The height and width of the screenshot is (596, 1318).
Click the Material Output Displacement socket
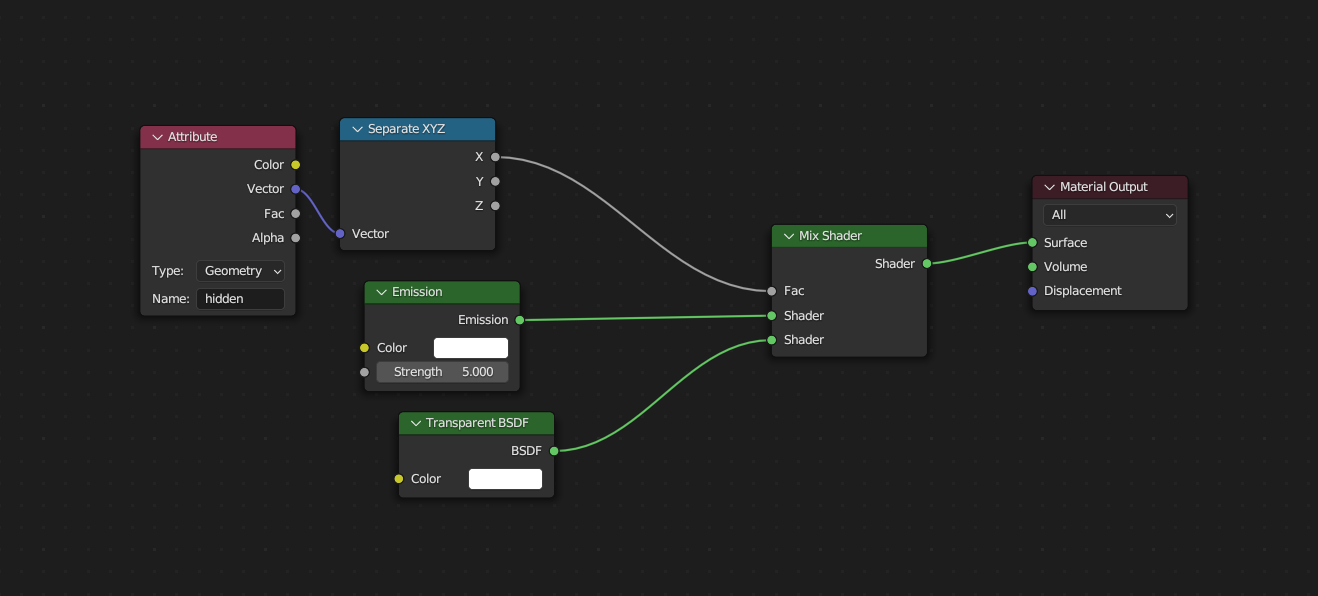pyautogui.click(x=1032, y=291)
